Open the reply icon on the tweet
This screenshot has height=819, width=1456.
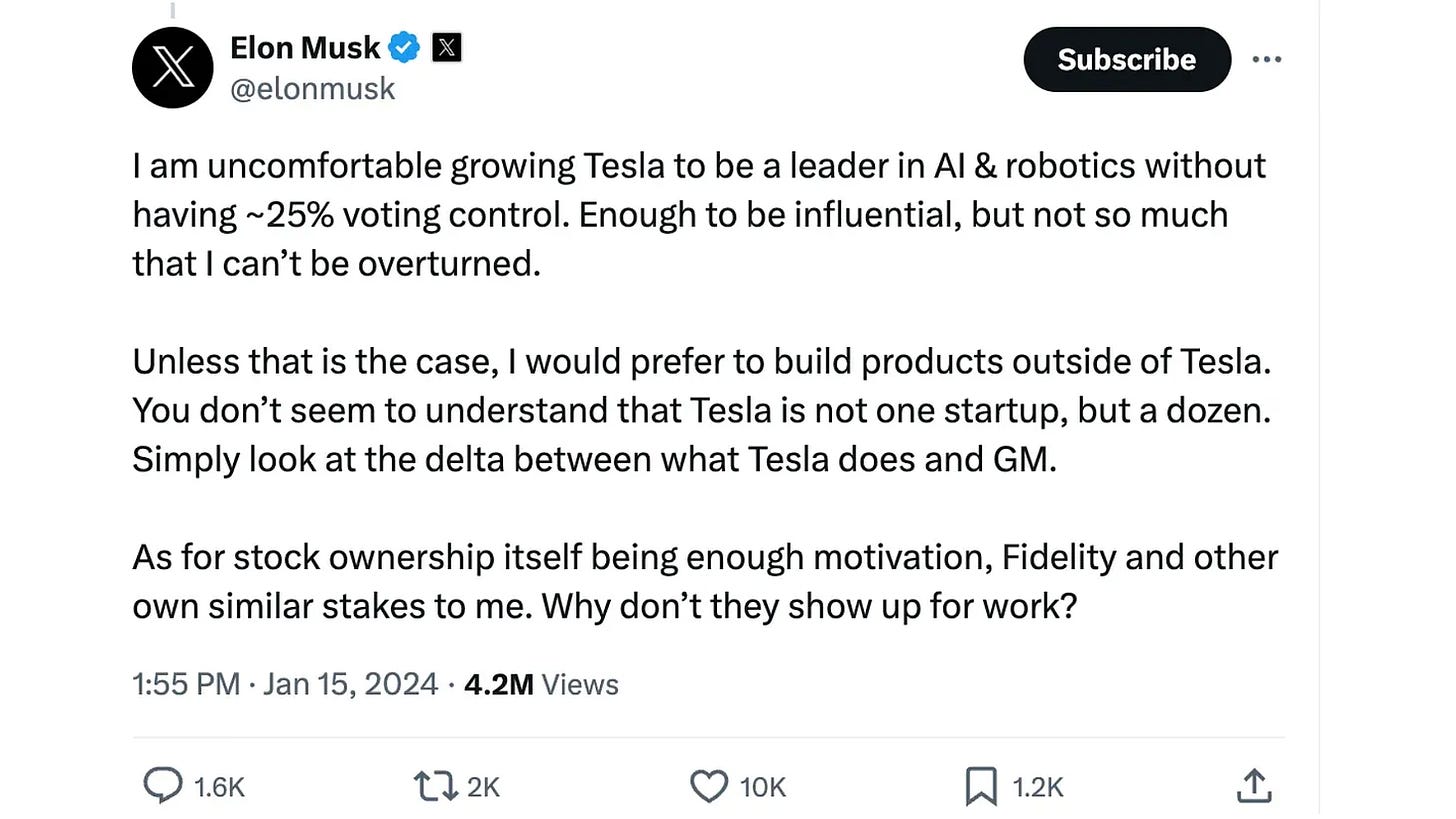[x=161, y=787]
